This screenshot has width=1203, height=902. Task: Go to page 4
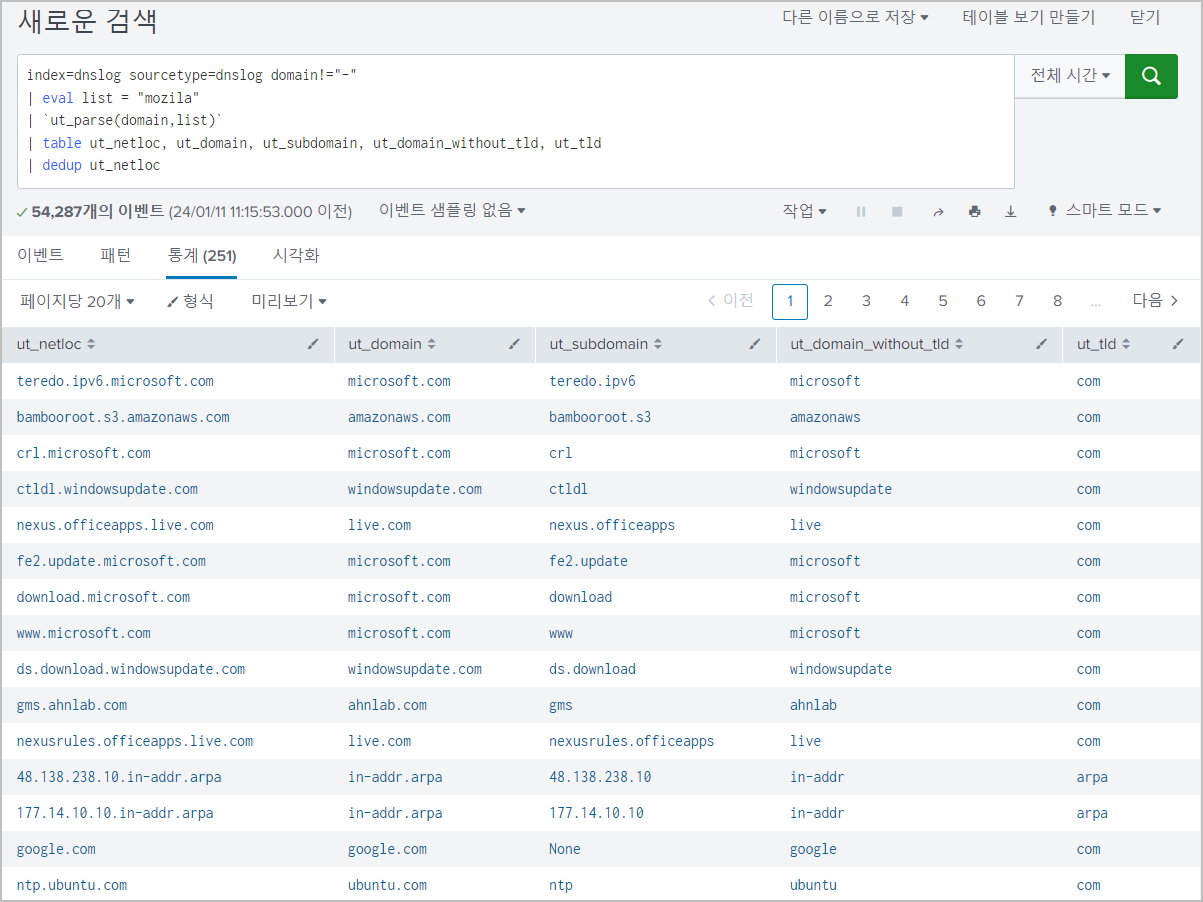[904, 301]
